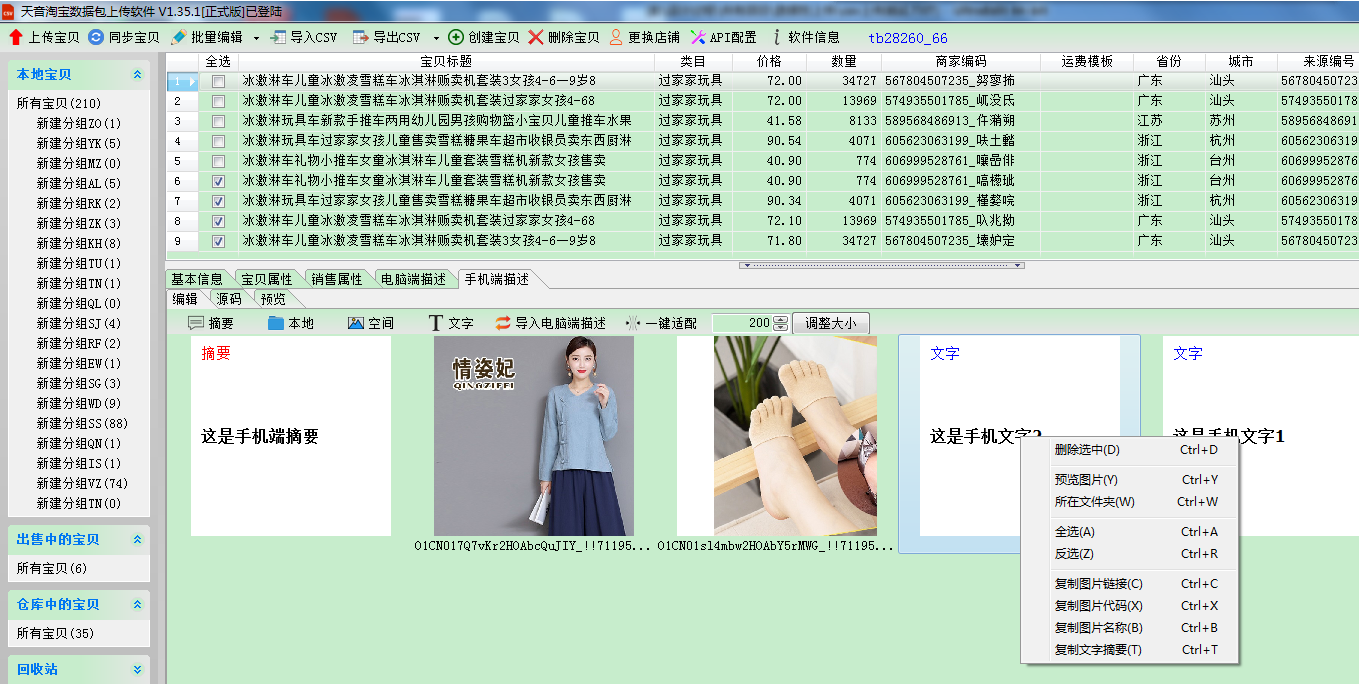
Task: Click the 更换店铺 switch shop icon
Action: click(616, 37)
